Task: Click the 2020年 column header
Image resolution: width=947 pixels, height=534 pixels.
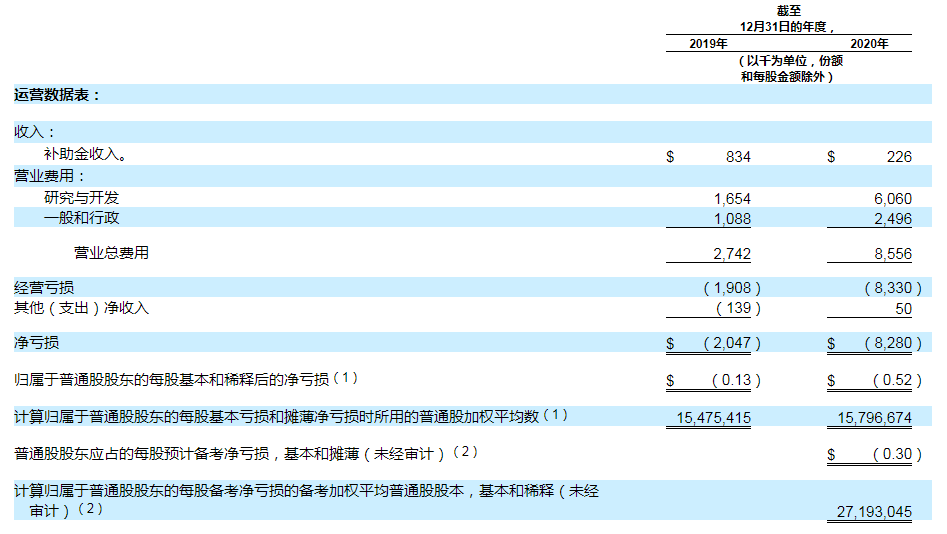Action: click(869, 43)
